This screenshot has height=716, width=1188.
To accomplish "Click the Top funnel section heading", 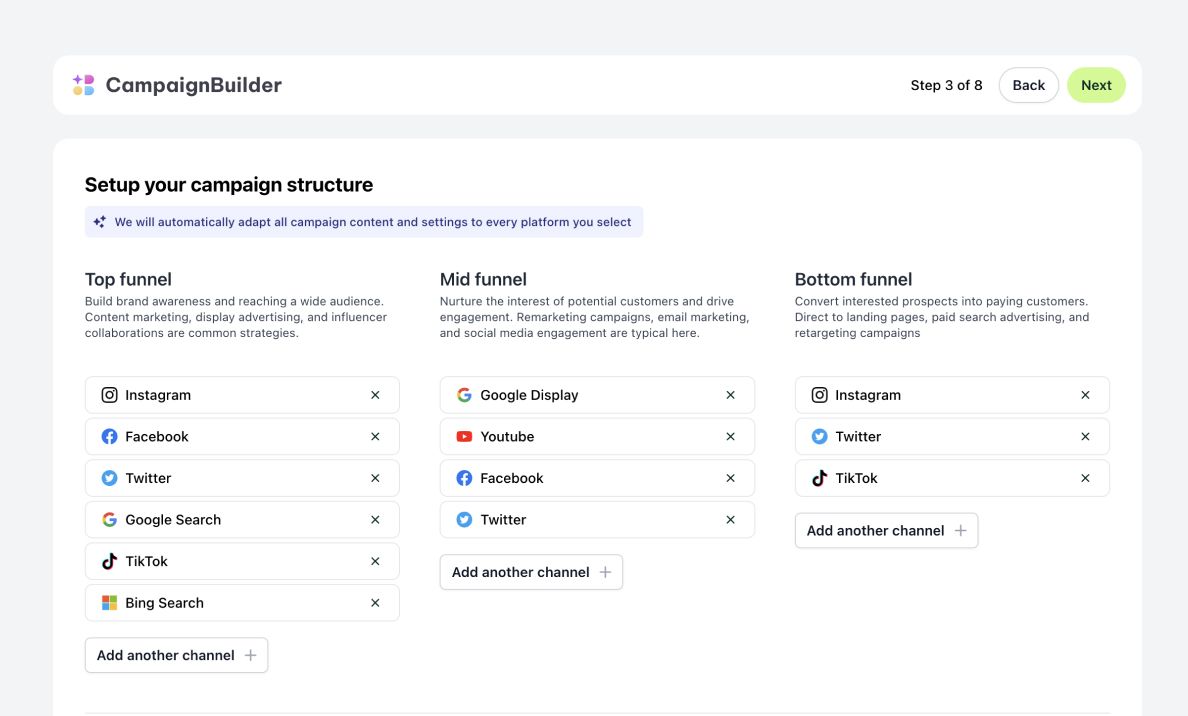I will pyautogui.click(x=128, y=279).
